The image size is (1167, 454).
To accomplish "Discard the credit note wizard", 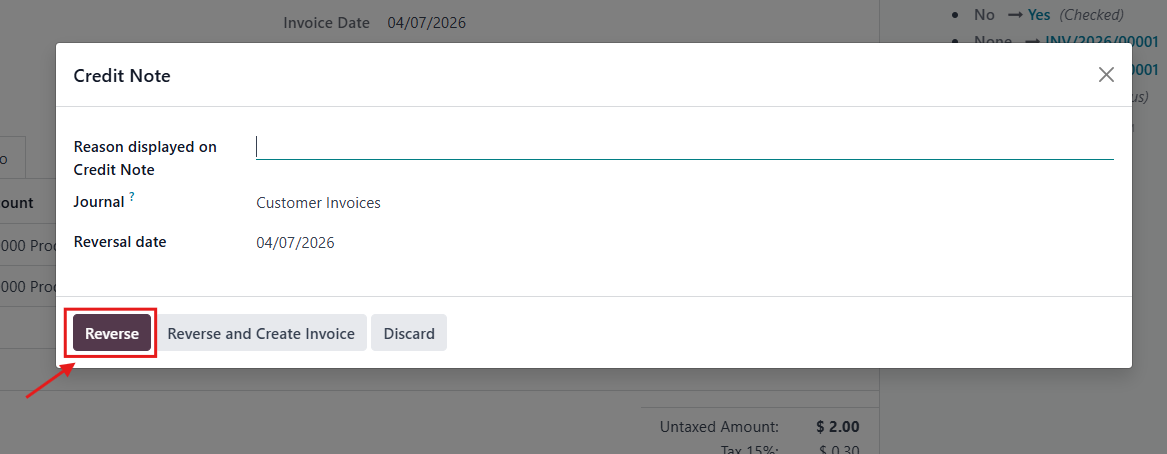I will pos(408,333).
